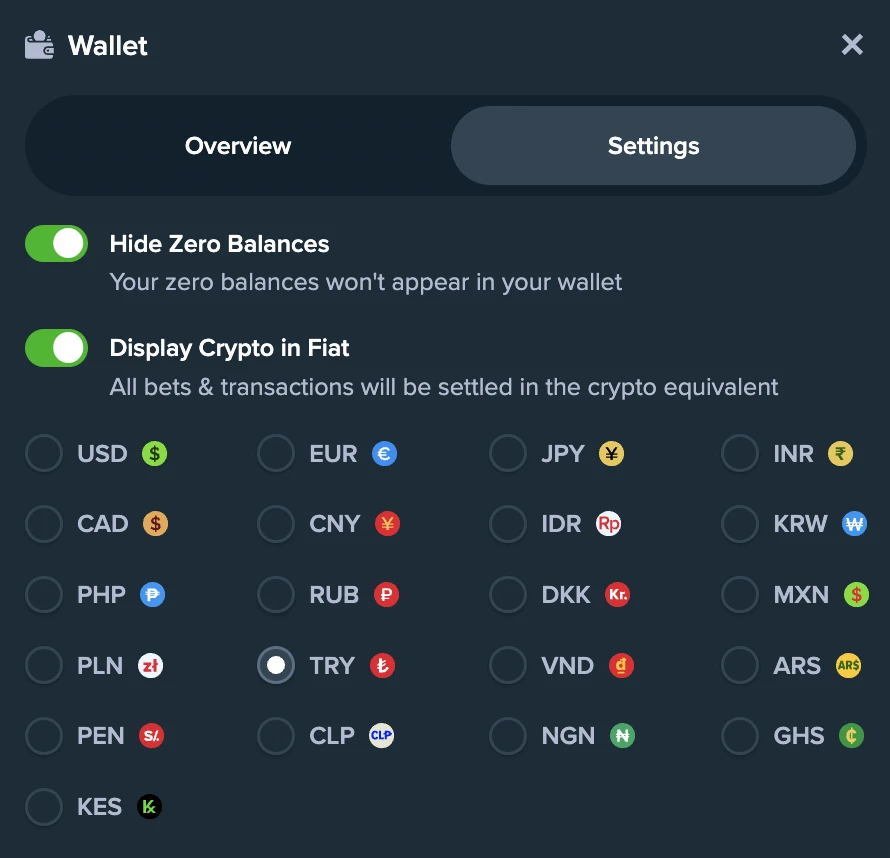Select the USD radio button
The width and height of the screenshot is (890, 858).
point(44,454)
